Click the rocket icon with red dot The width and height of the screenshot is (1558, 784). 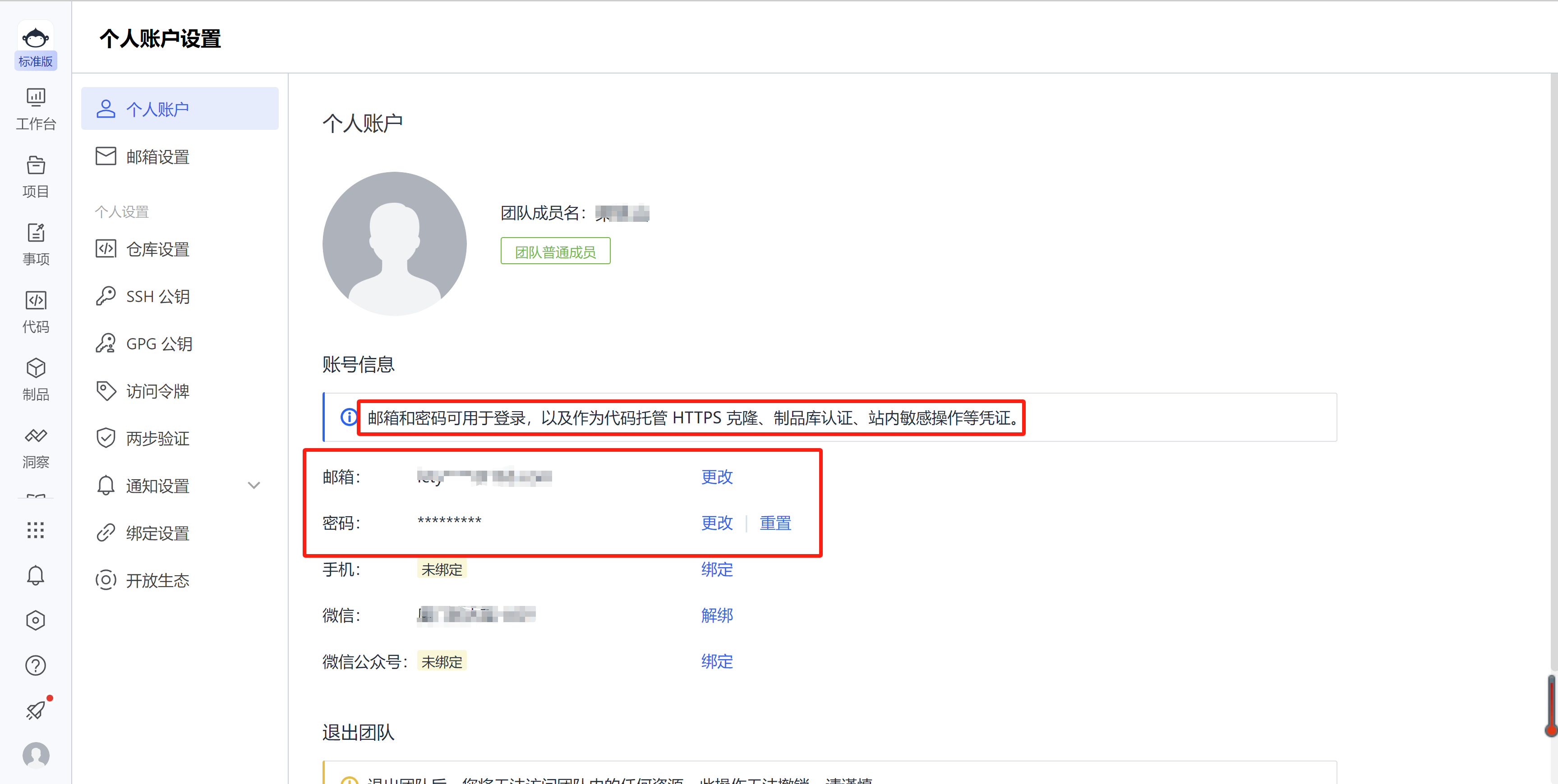click(x=36, y=710)
